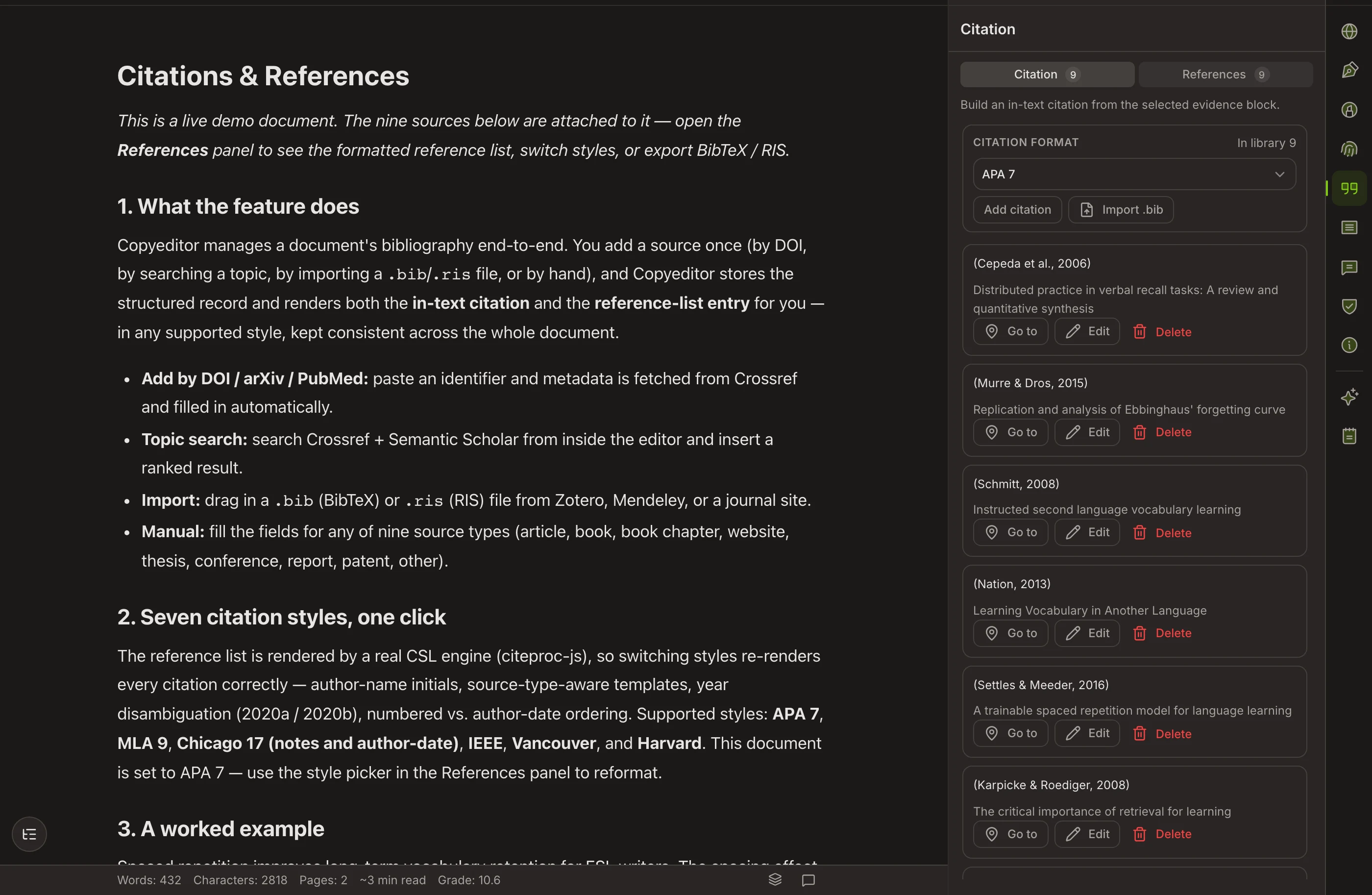
Task: Click the 'In library 9' label
Action: coord(1266,143)
